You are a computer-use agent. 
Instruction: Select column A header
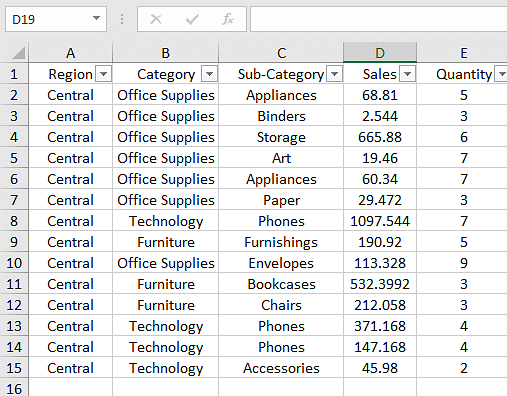click(x=70, y=53)
